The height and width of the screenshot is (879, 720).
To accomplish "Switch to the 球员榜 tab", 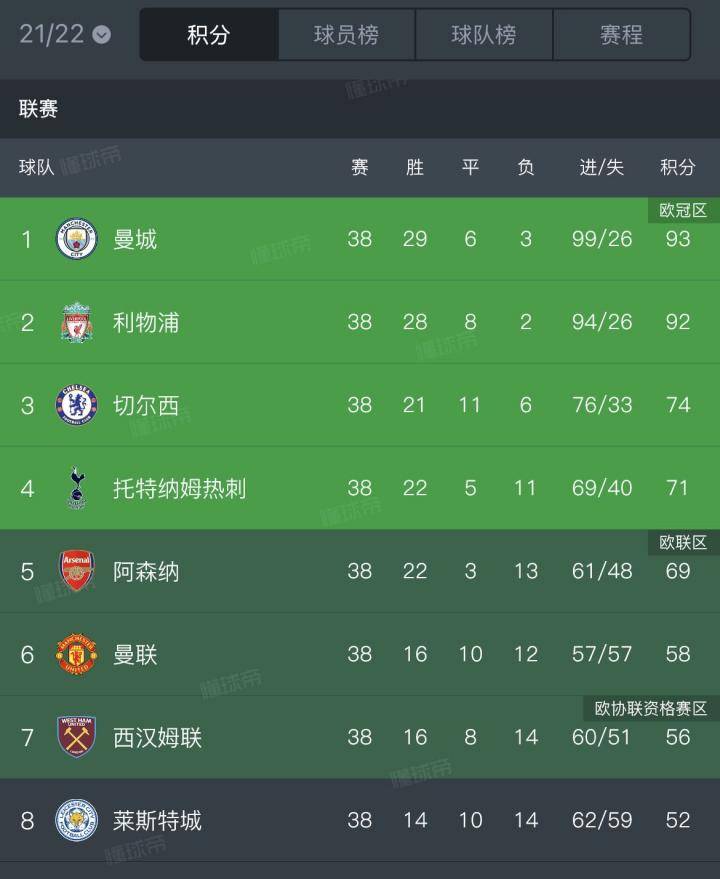I will coord(346,35).
